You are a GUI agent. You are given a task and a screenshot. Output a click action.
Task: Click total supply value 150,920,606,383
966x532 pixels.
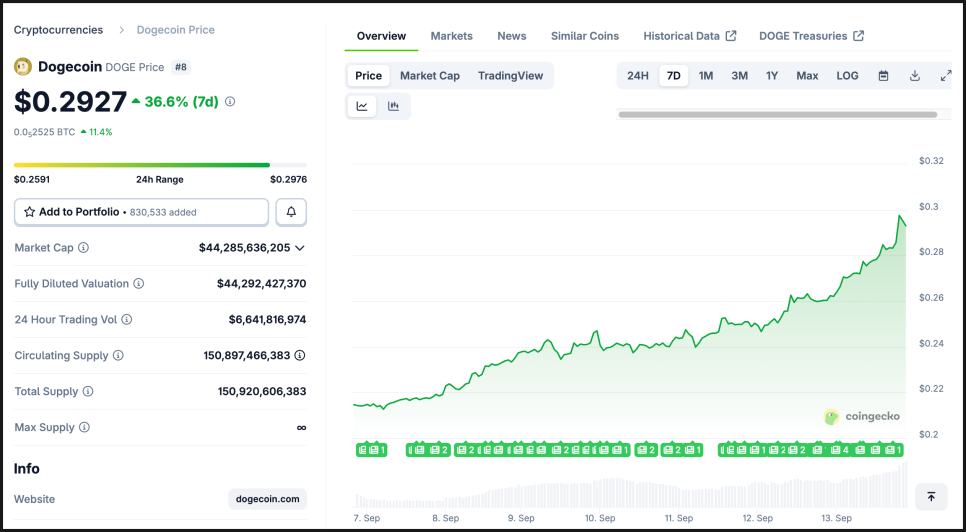(262, 391)
